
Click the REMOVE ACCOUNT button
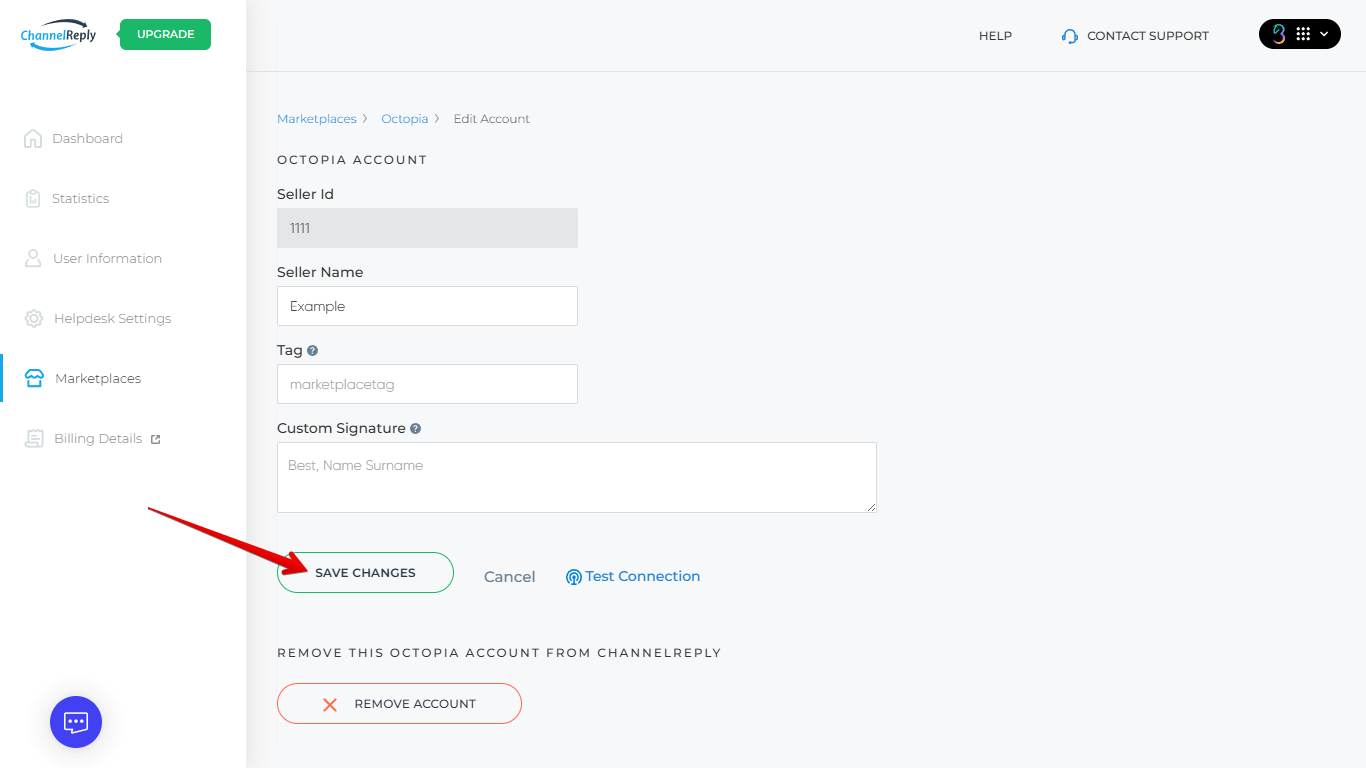click(x=399, y=703)
